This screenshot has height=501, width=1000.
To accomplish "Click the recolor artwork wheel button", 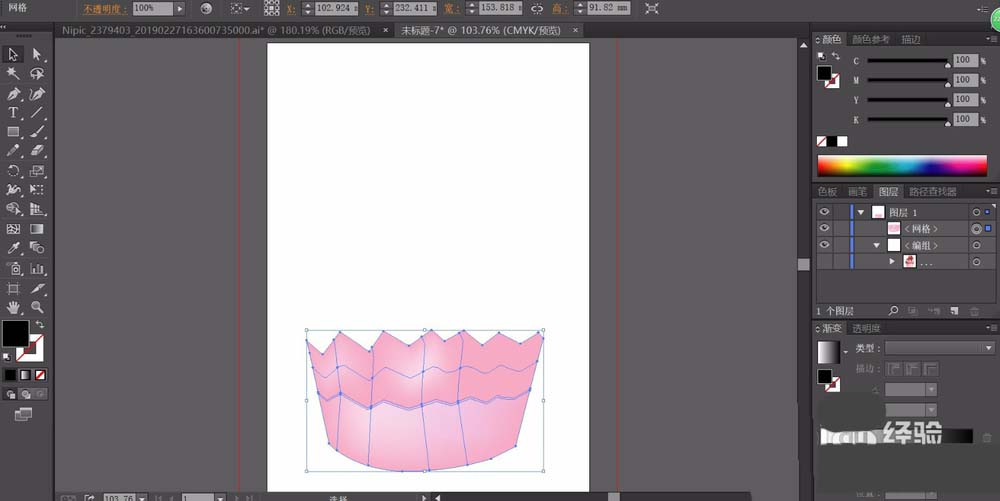I will click(206, 8).
